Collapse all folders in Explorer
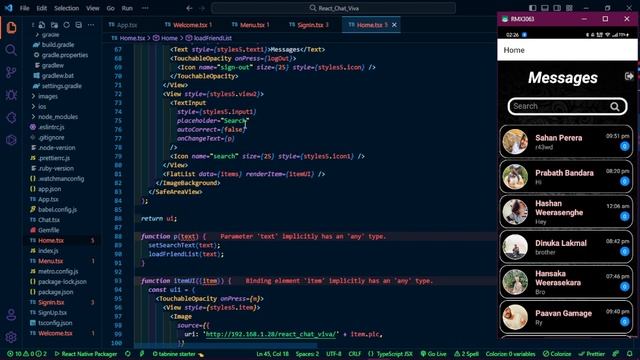640x360 pixels. pos(79,25)
